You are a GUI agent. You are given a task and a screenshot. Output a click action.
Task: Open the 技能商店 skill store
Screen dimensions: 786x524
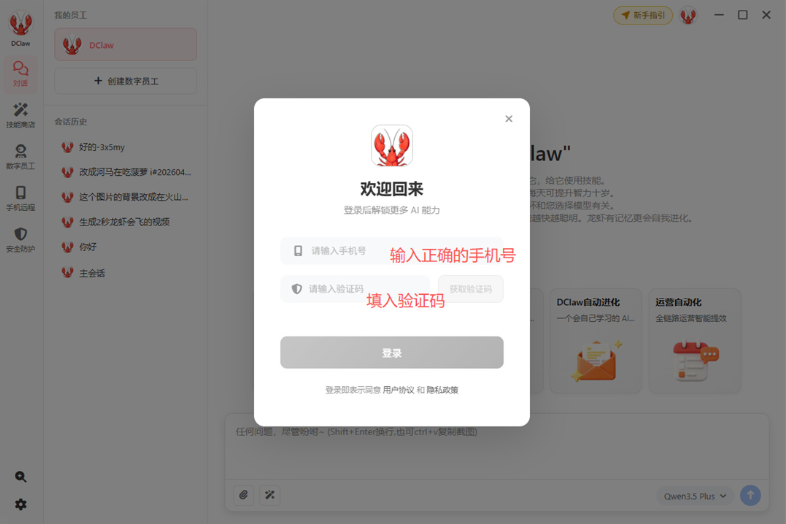[21, 115]
